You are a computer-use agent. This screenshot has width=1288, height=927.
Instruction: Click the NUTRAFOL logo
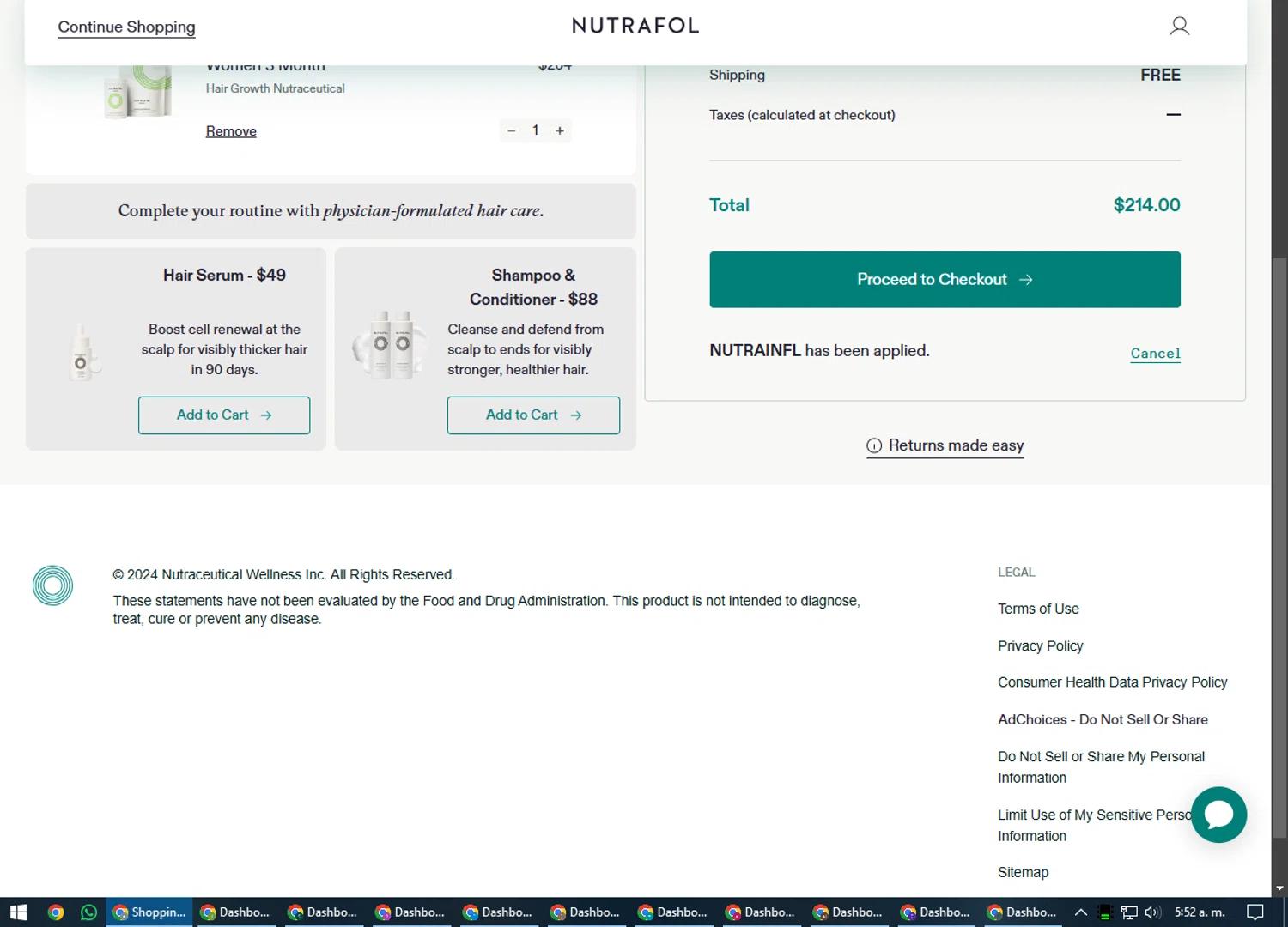(x=635, y=26)
